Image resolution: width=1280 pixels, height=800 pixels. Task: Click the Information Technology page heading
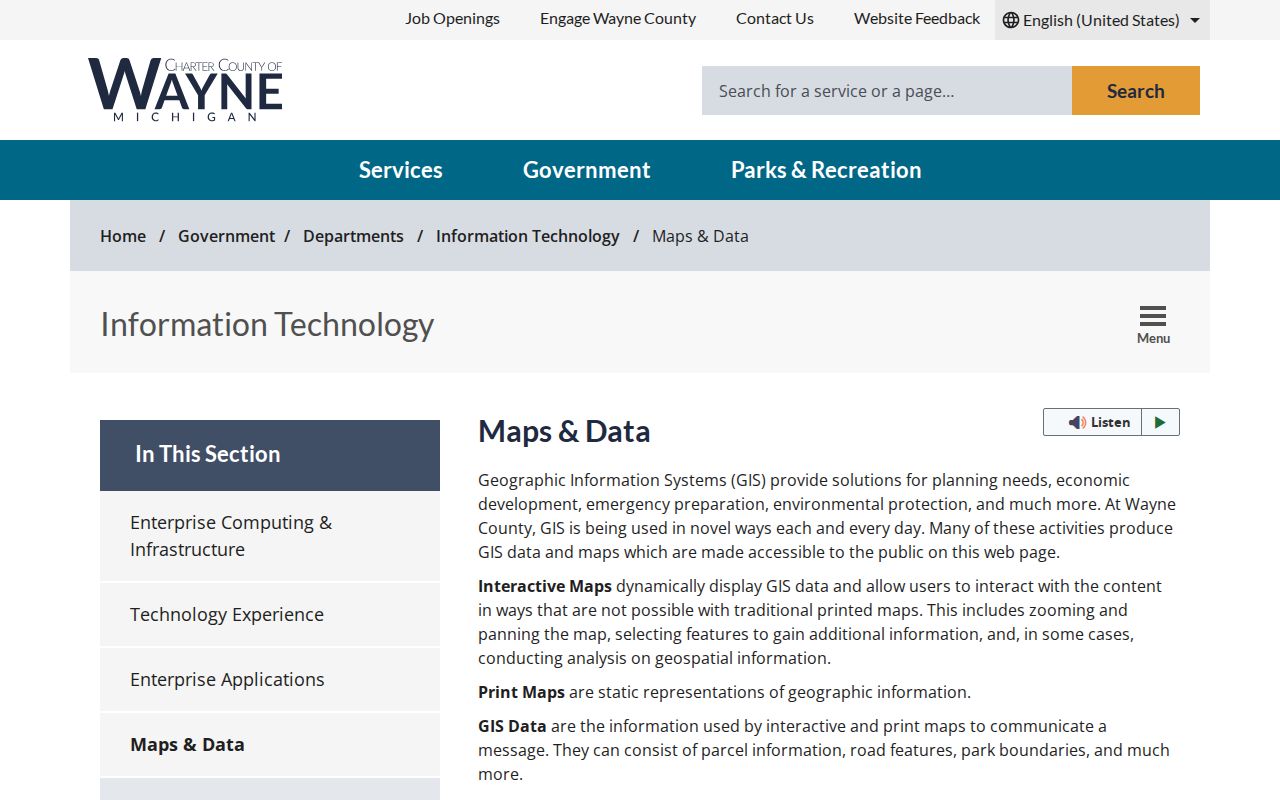pos(267,325)
